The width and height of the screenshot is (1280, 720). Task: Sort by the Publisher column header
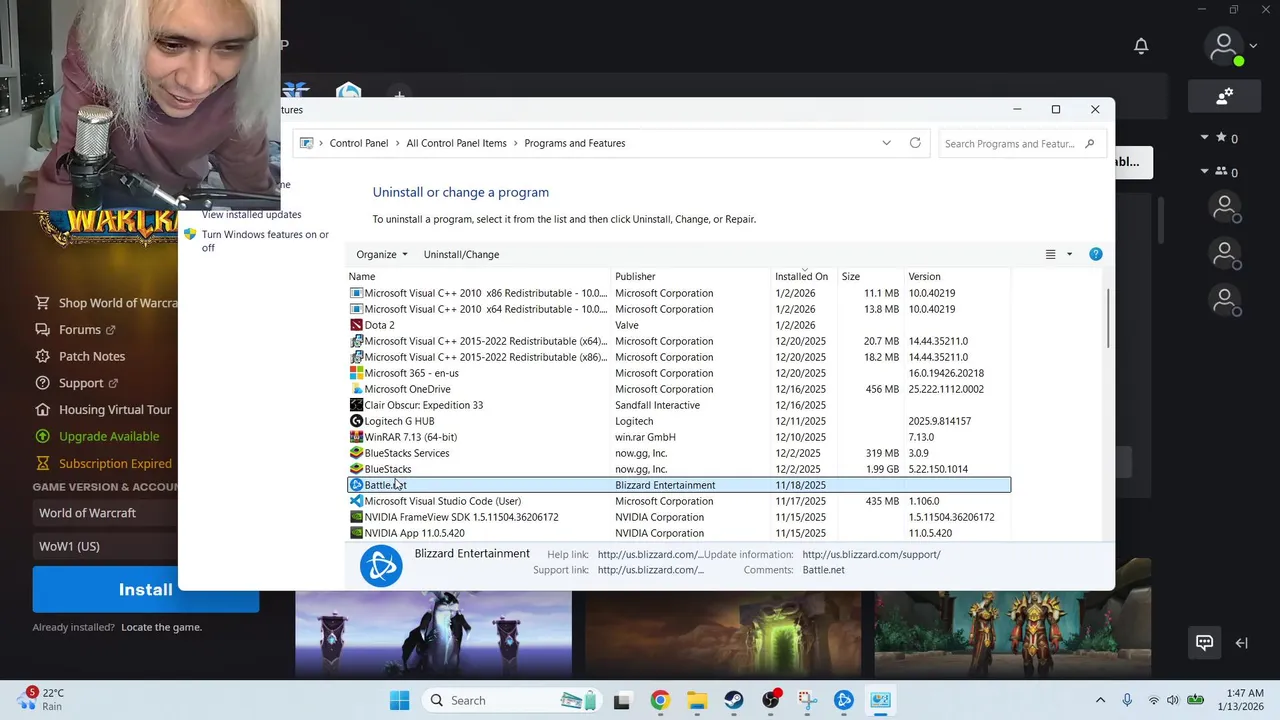coord(691,276)
